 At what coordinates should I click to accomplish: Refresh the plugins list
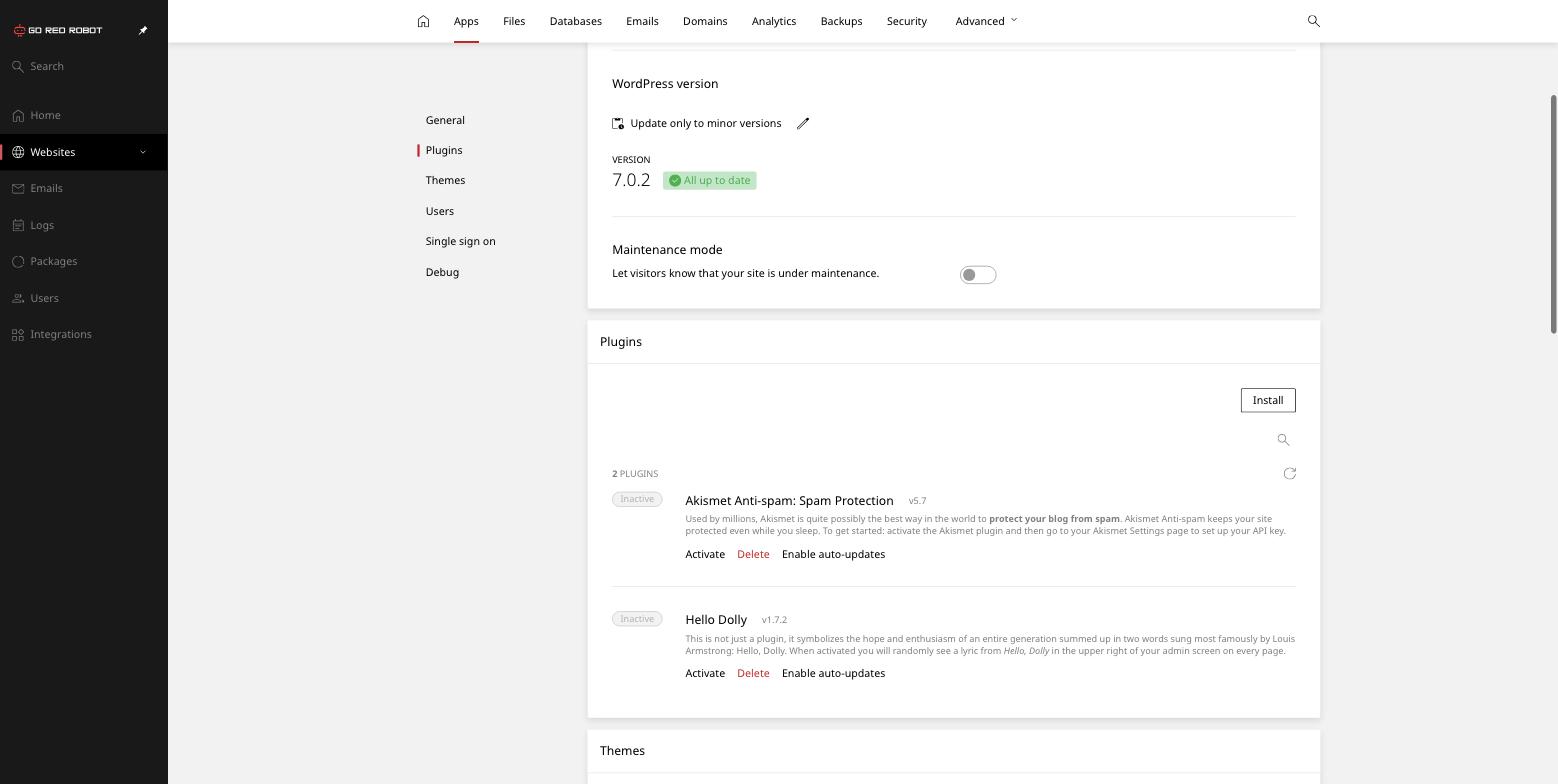point(1289,474)
